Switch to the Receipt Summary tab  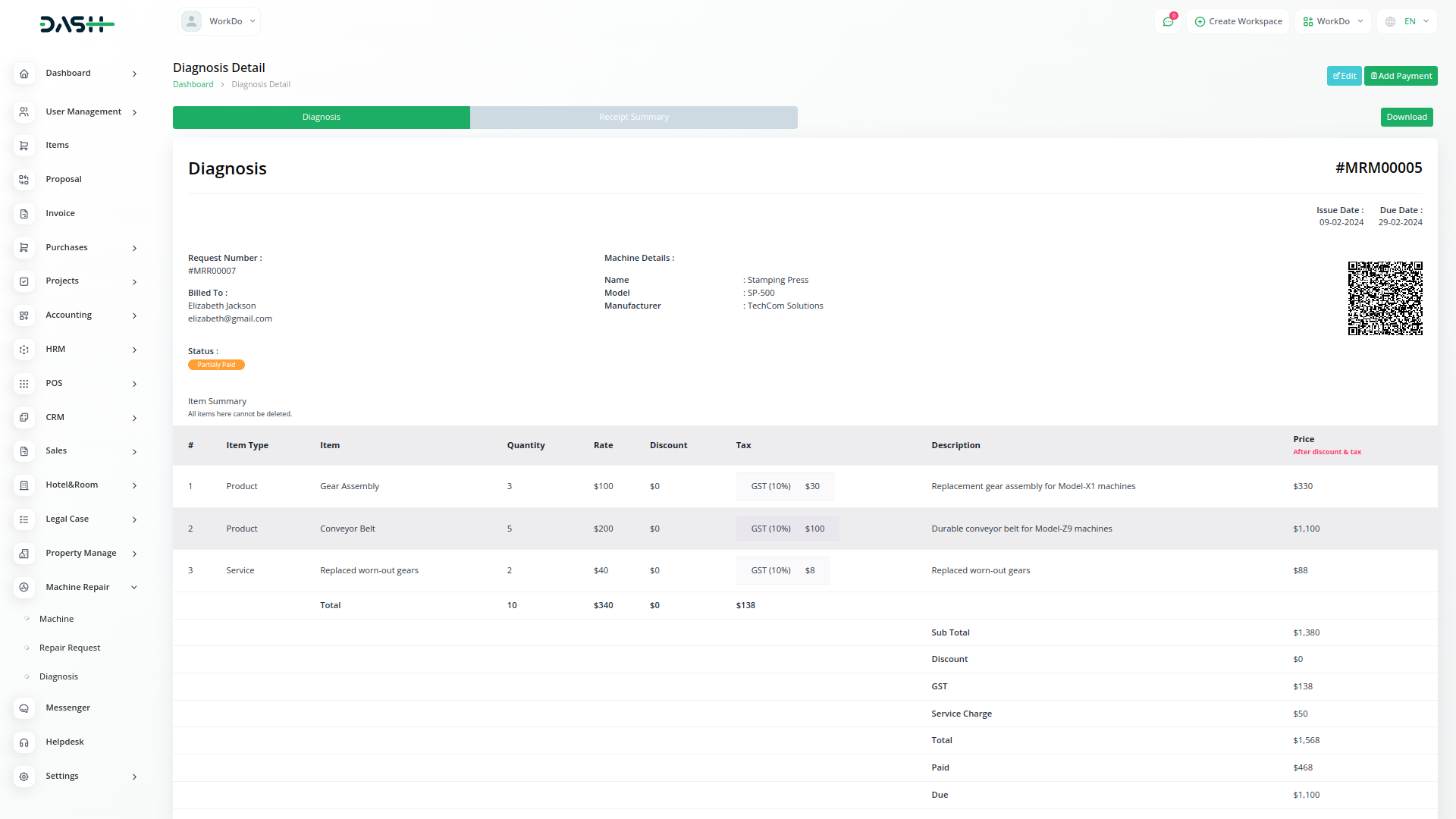[x=633, y=118]
